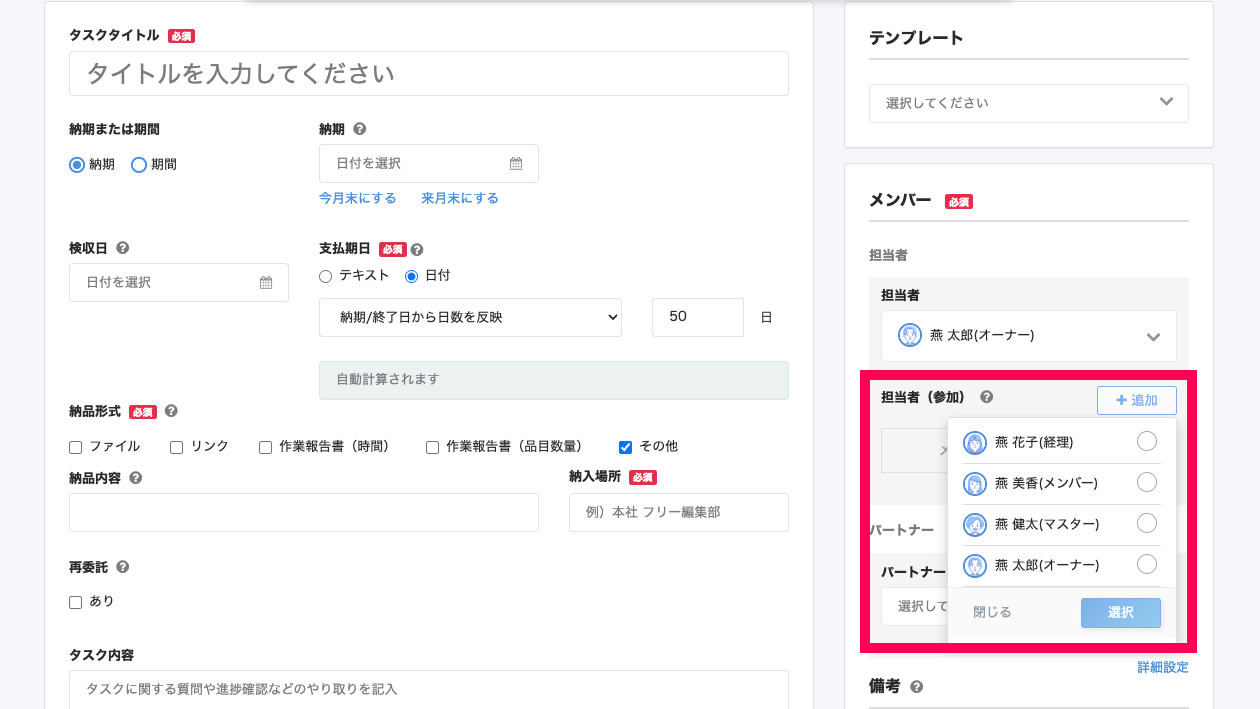Select radio circle for 燕 花子(経理)
This screenshot has height=709, width=1260.
coord(1147,441)
